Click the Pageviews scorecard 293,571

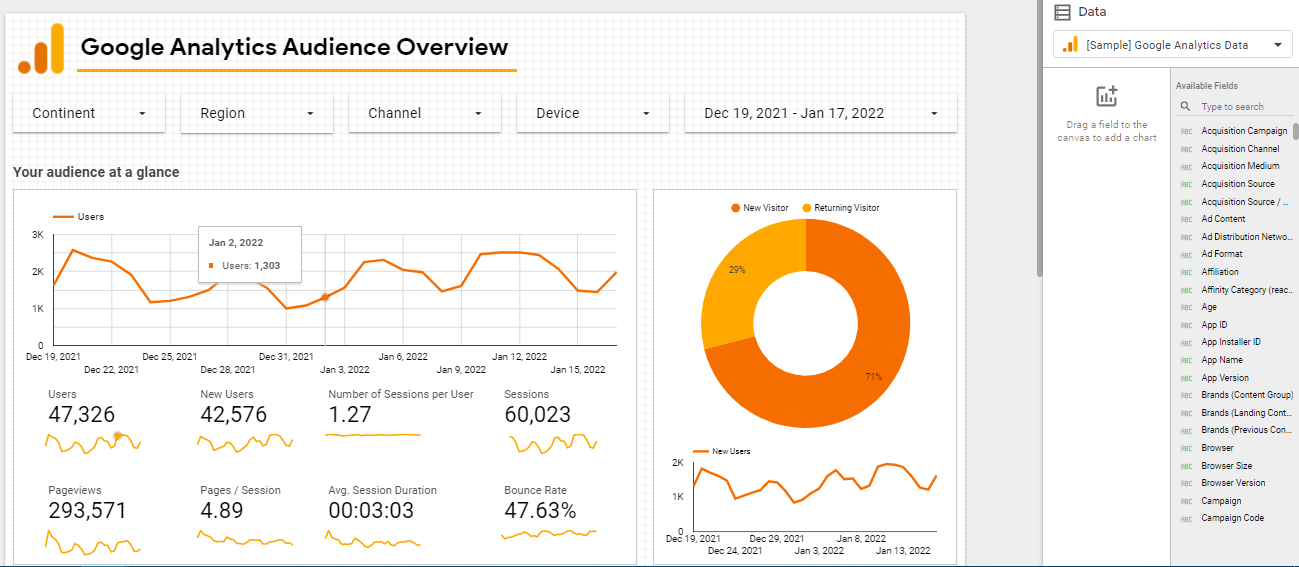click(88, 511)
